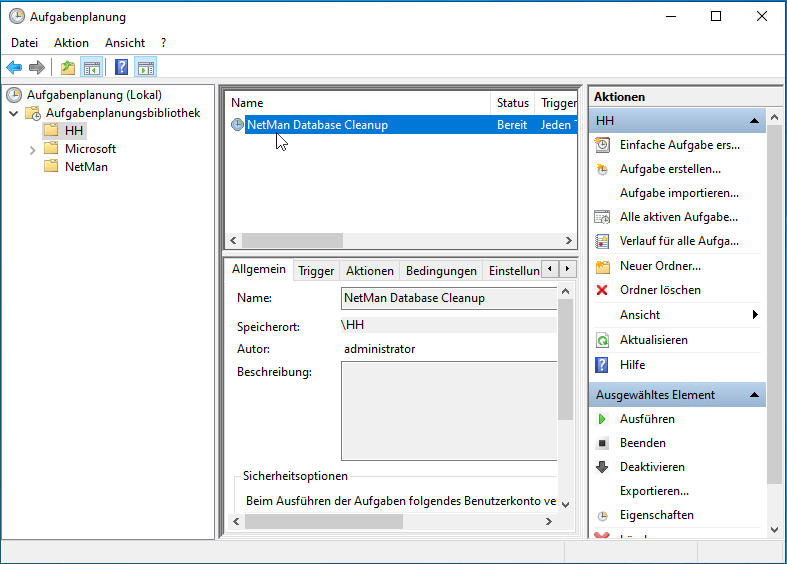Open the Ansicht submenu in Aktionen
The width and height of the screenshot is (787, 564).
(x=755, y=315)
